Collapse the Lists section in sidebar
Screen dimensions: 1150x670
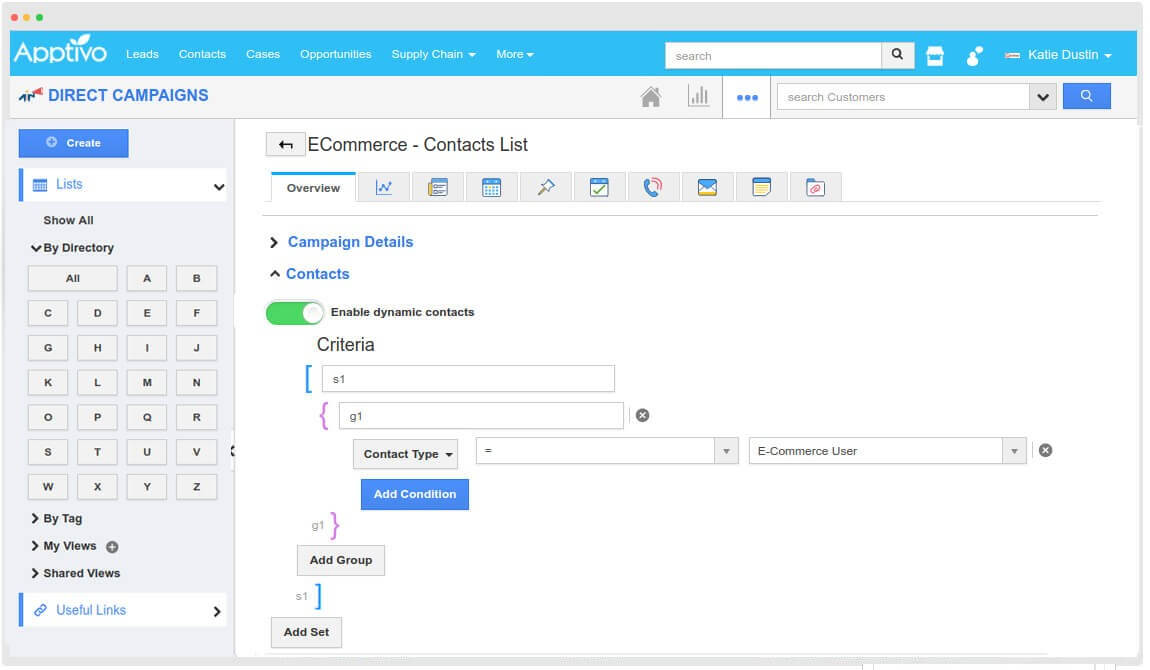(x=218, y=183)
